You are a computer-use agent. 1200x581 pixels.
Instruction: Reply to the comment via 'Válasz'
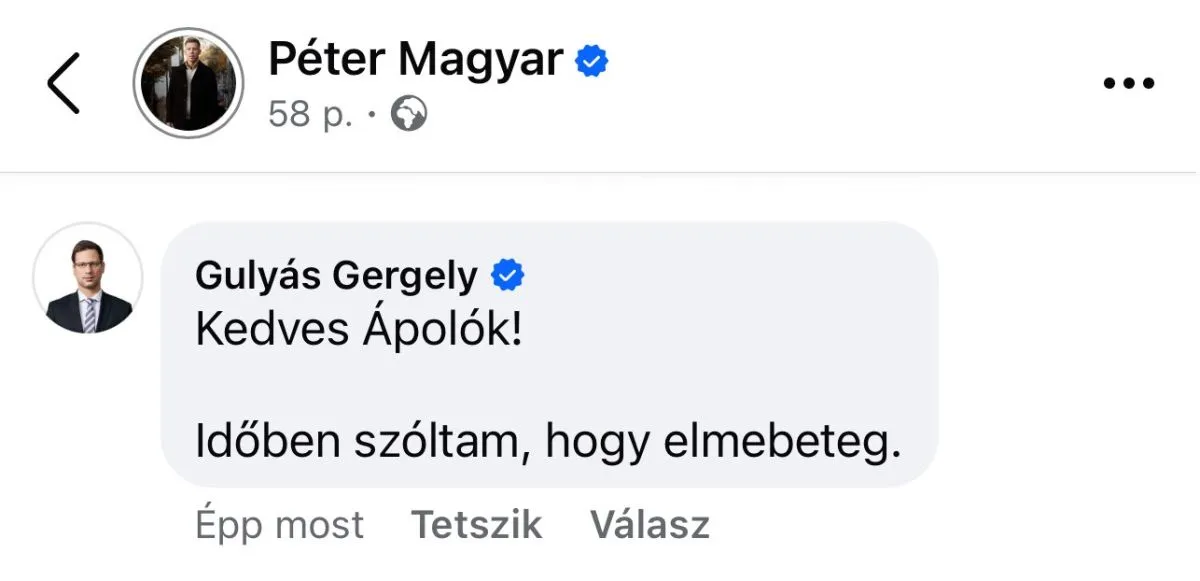click(650, 524)
